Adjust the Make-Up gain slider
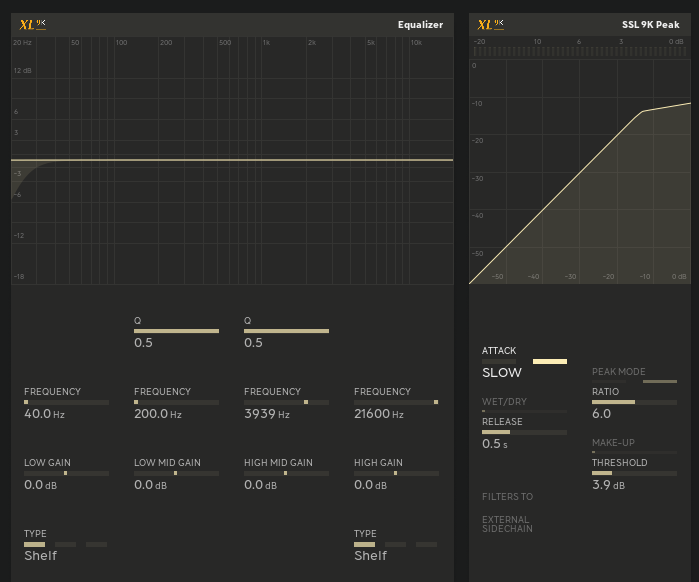 tap(634, 452)
